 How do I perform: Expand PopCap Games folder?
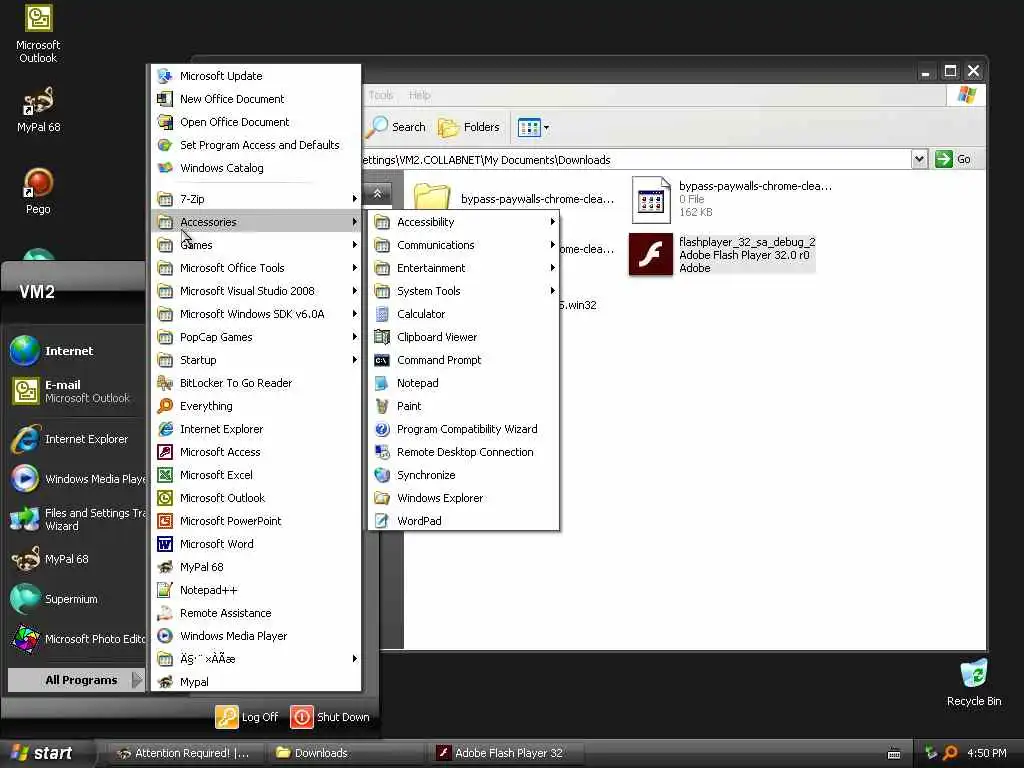pos(256,337)
